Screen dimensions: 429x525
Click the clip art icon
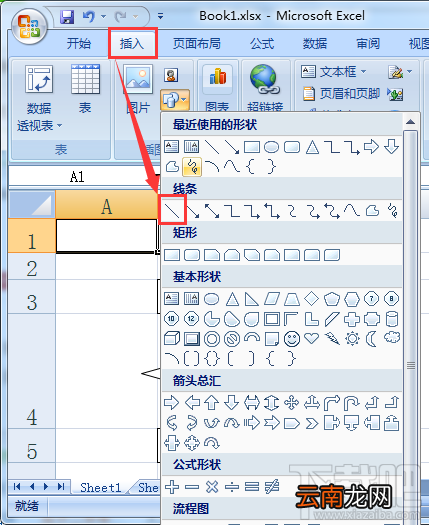pyautogui.click(x=171, y=75)
